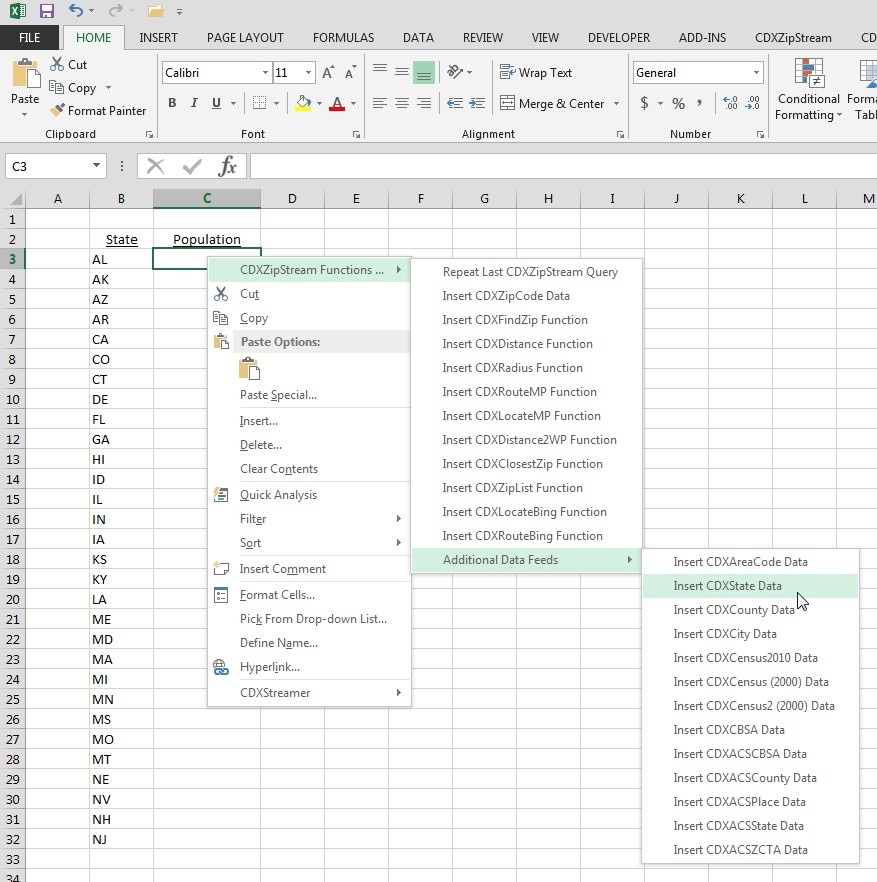
Task: Click the Open folder icon in quick access toolbar
Action: click(155, 11)
